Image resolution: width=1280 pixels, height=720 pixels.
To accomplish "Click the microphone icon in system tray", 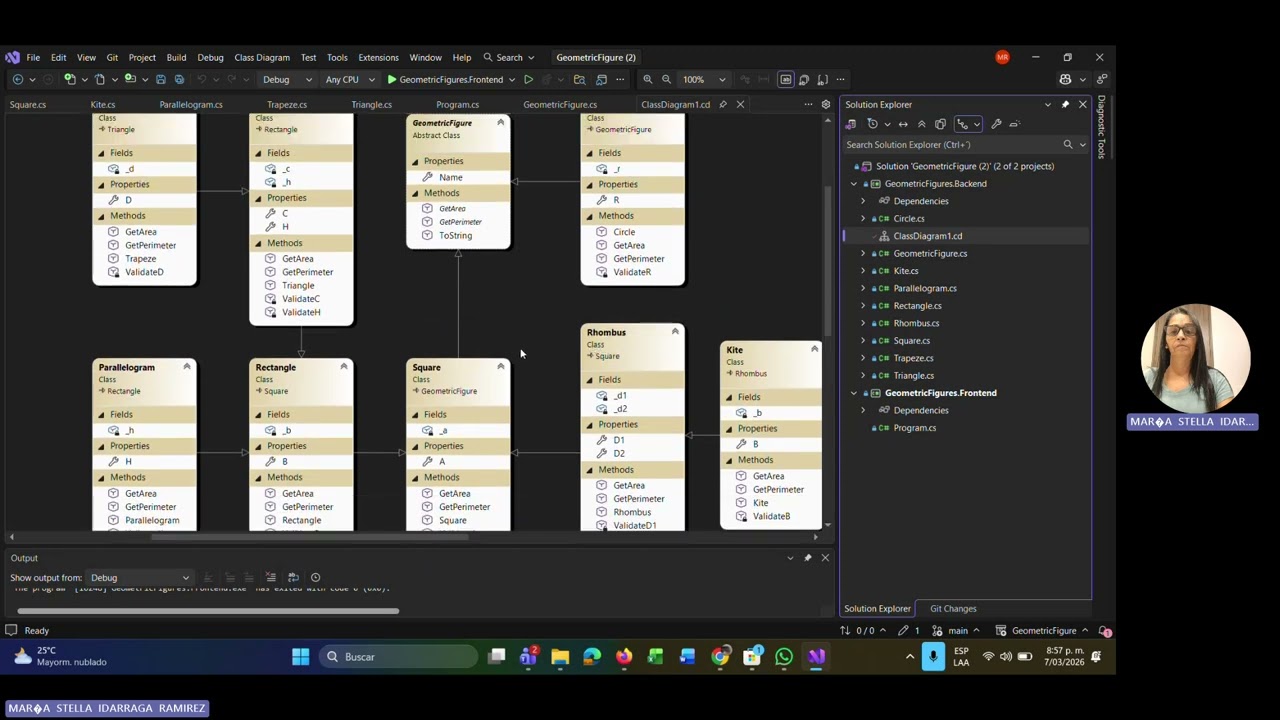I will [932, 657].
